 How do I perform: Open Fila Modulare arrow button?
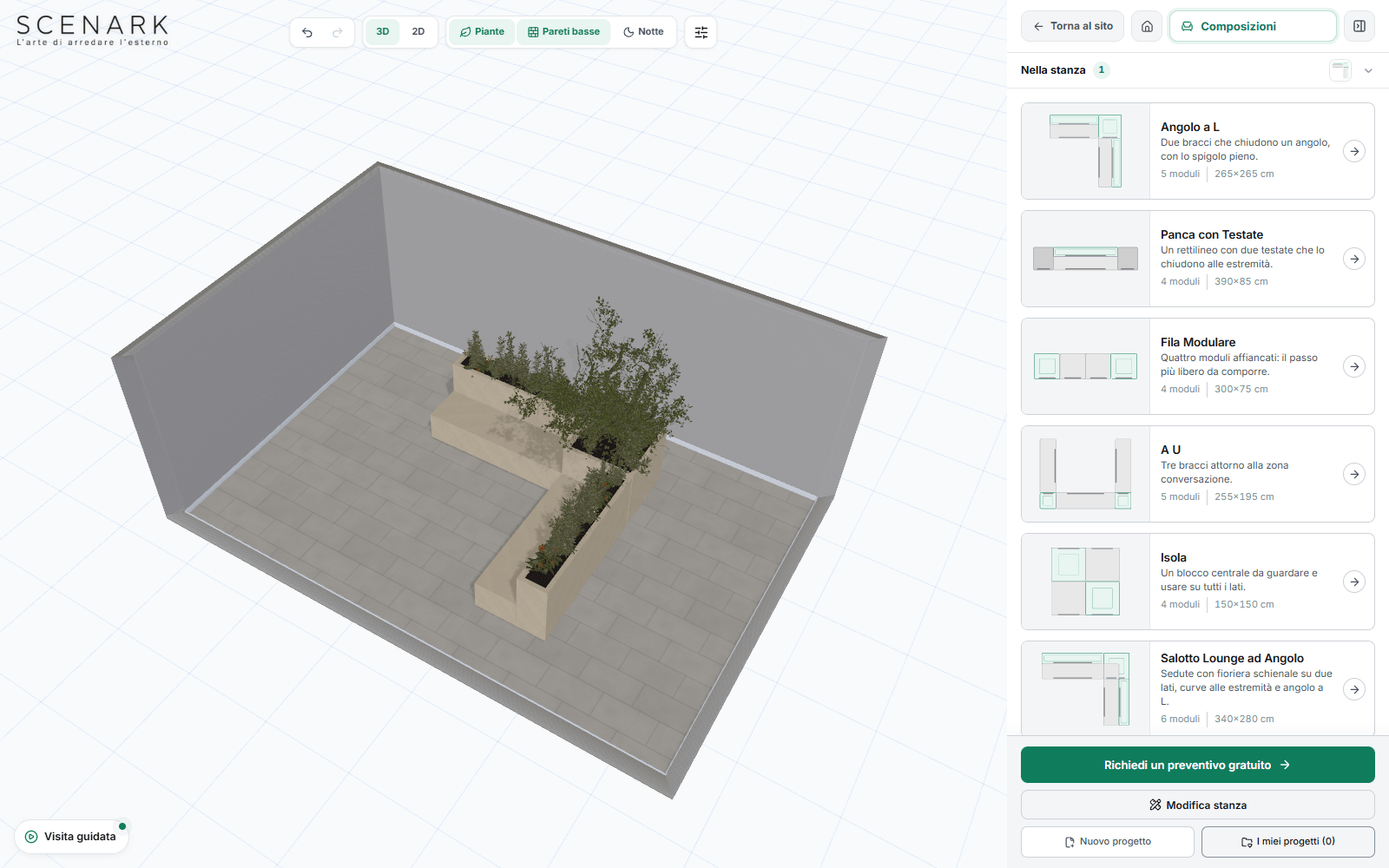(1354, 366)
